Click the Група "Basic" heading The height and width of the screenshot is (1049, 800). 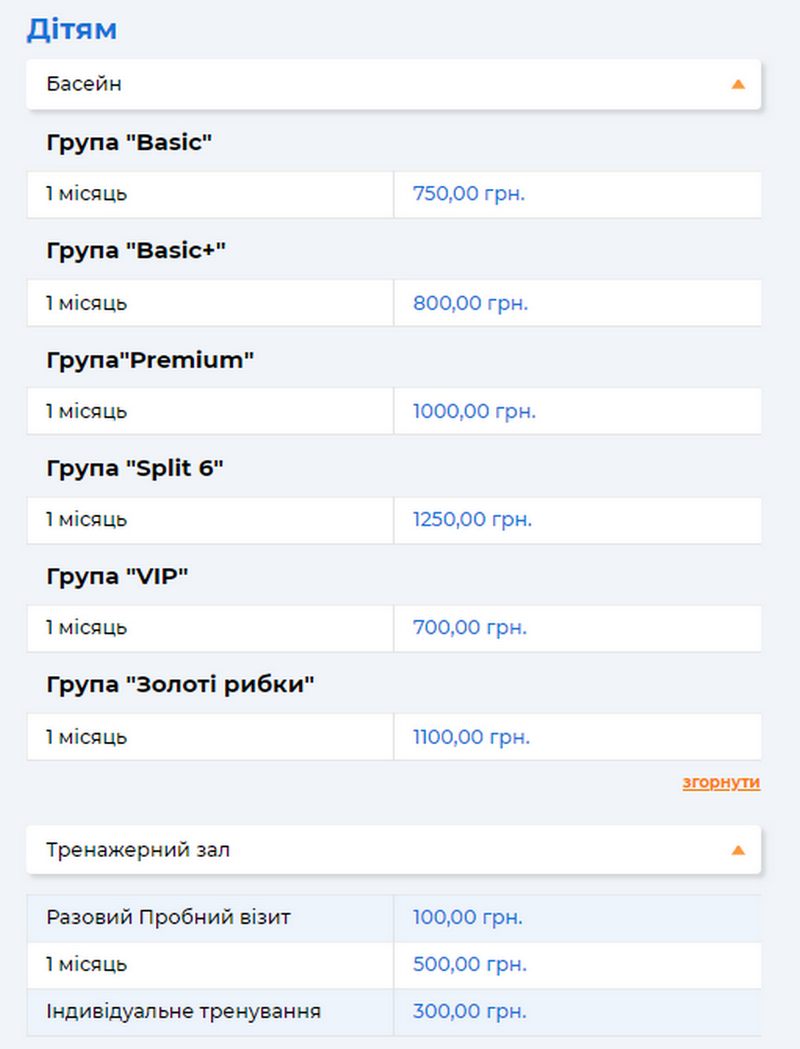tap(129, 143)
